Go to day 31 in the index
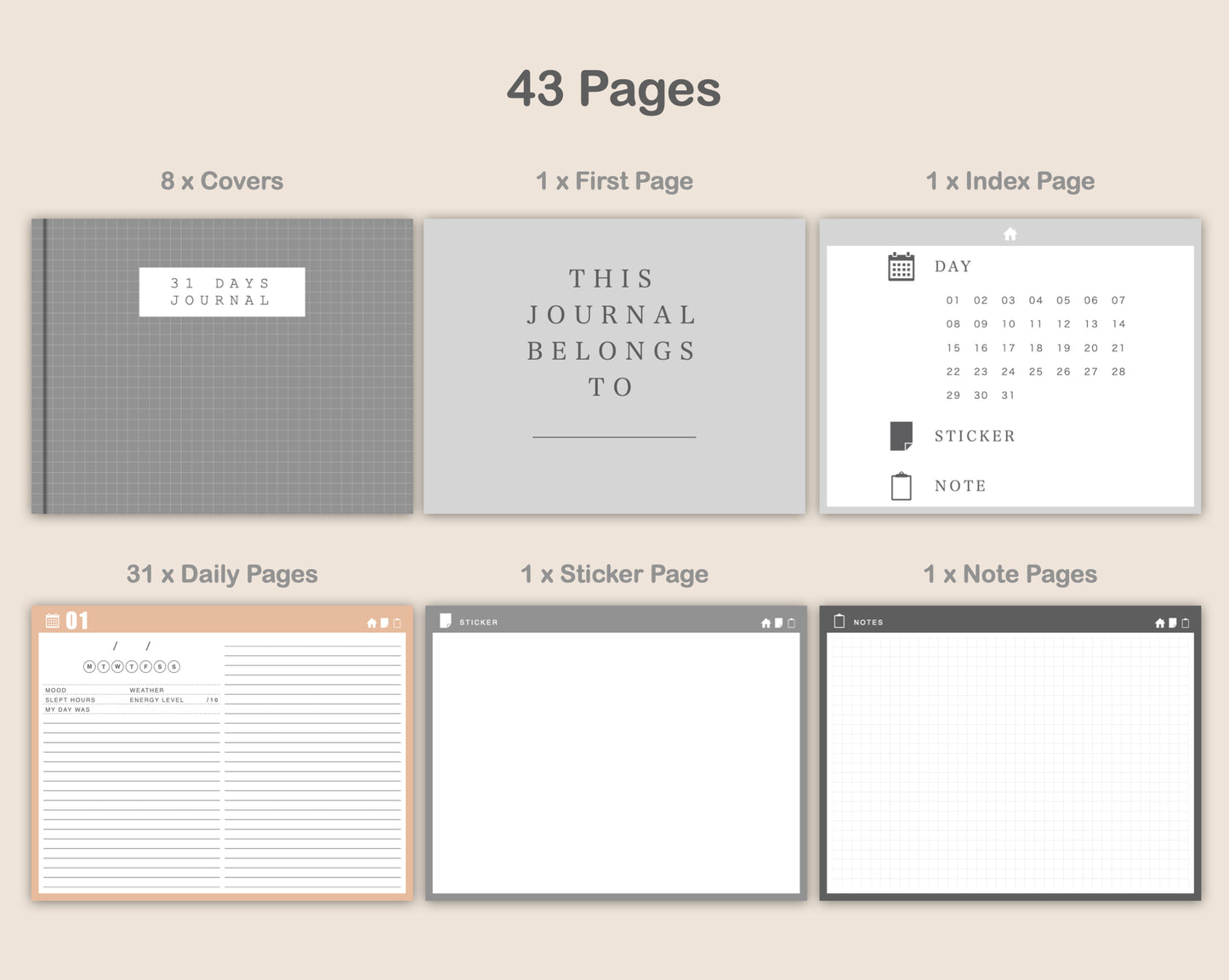The image size is (1229, 980). point(1008,396)
